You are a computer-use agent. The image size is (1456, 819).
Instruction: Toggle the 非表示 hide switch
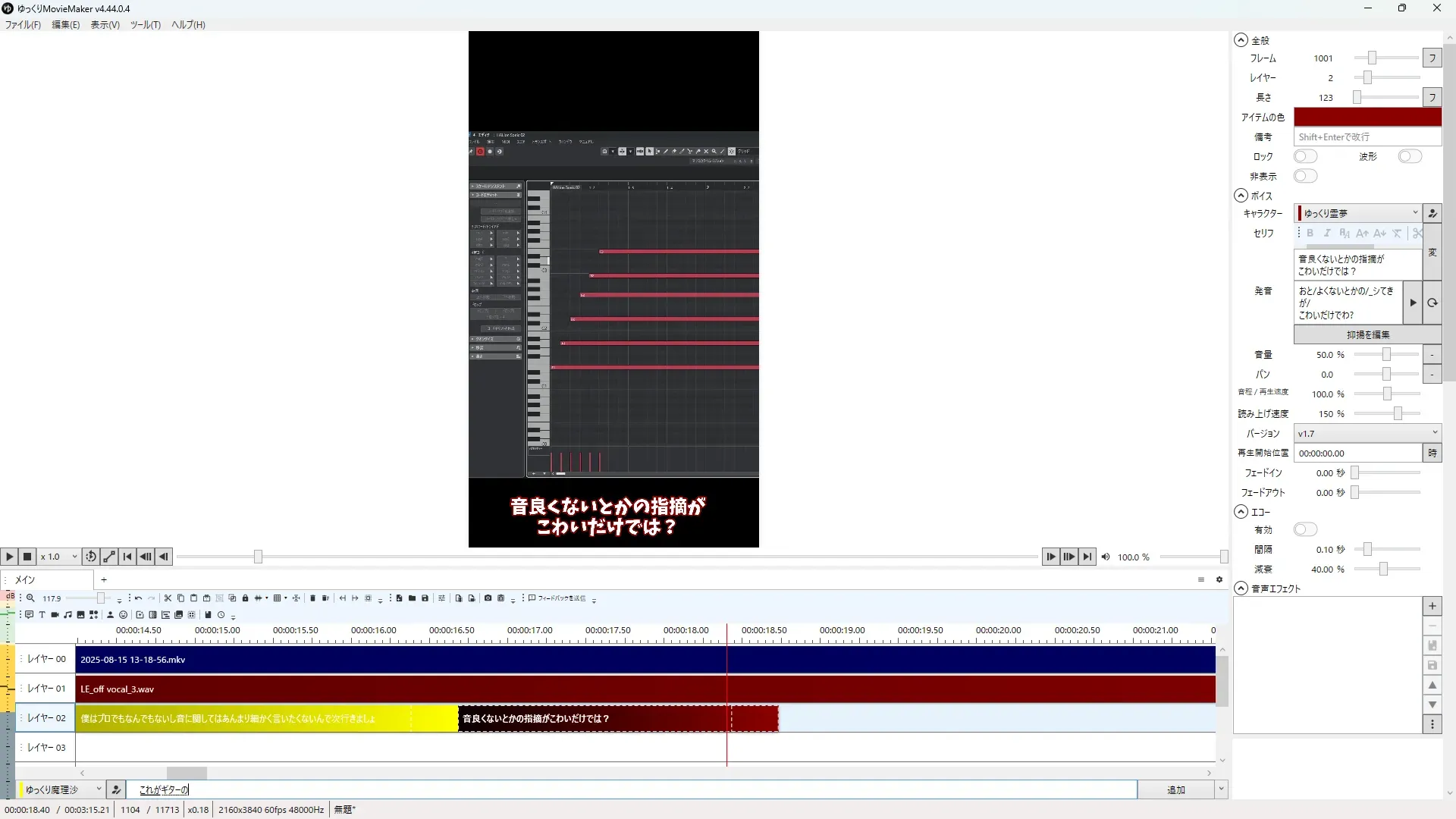[1305, 176]
